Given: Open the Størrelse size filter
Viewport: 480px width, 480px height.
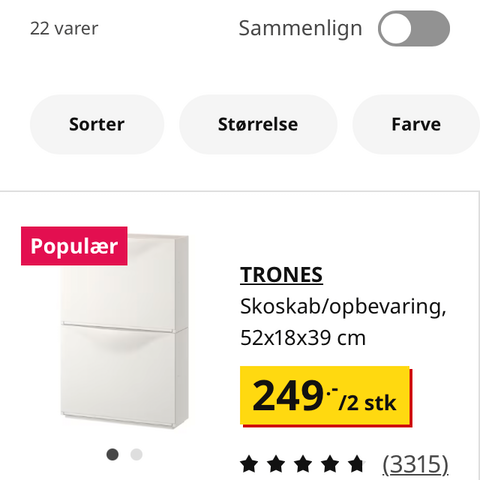Looking at the screenshot, I should point(258,124).
